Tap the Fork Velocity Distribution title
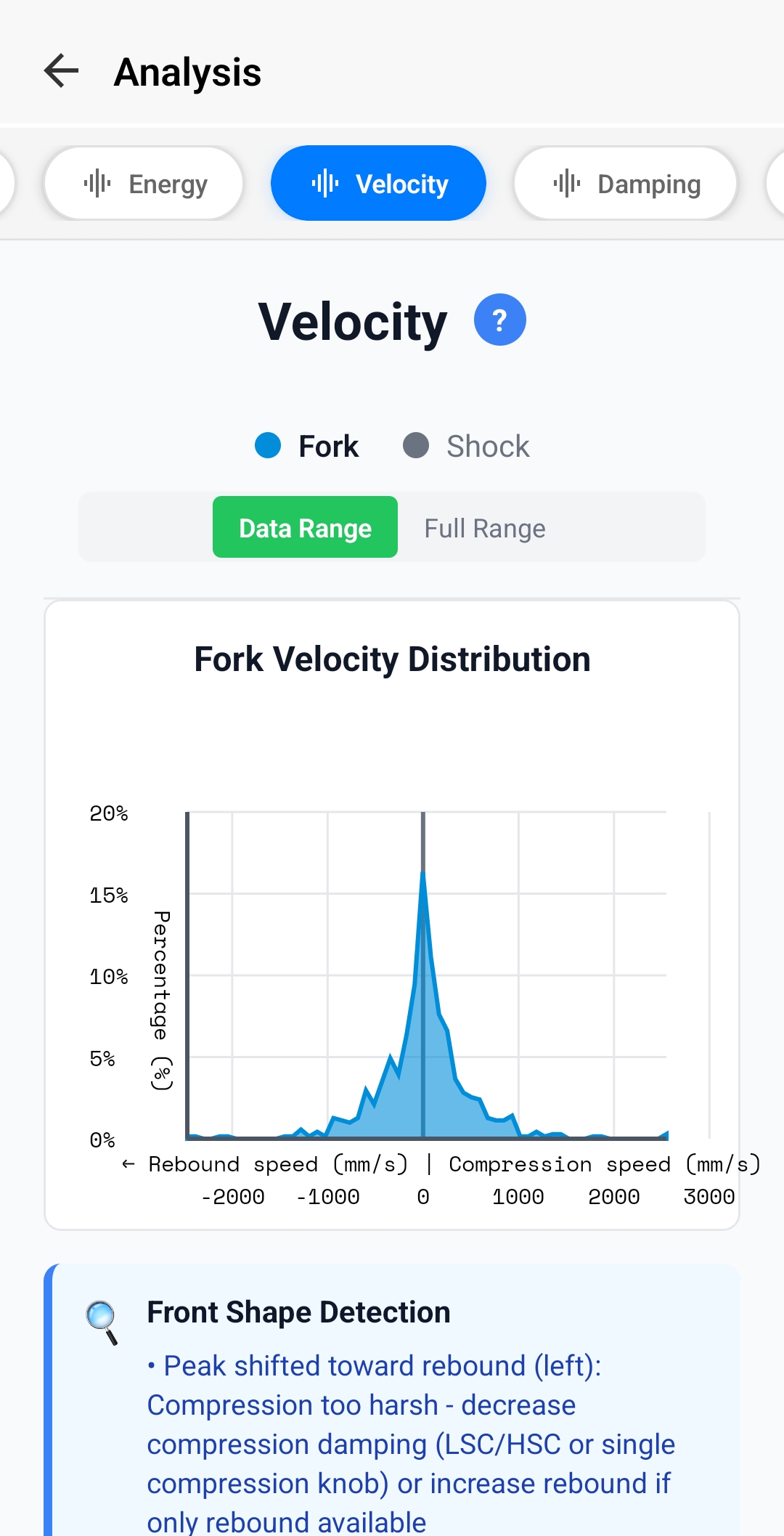 [392, 659]
